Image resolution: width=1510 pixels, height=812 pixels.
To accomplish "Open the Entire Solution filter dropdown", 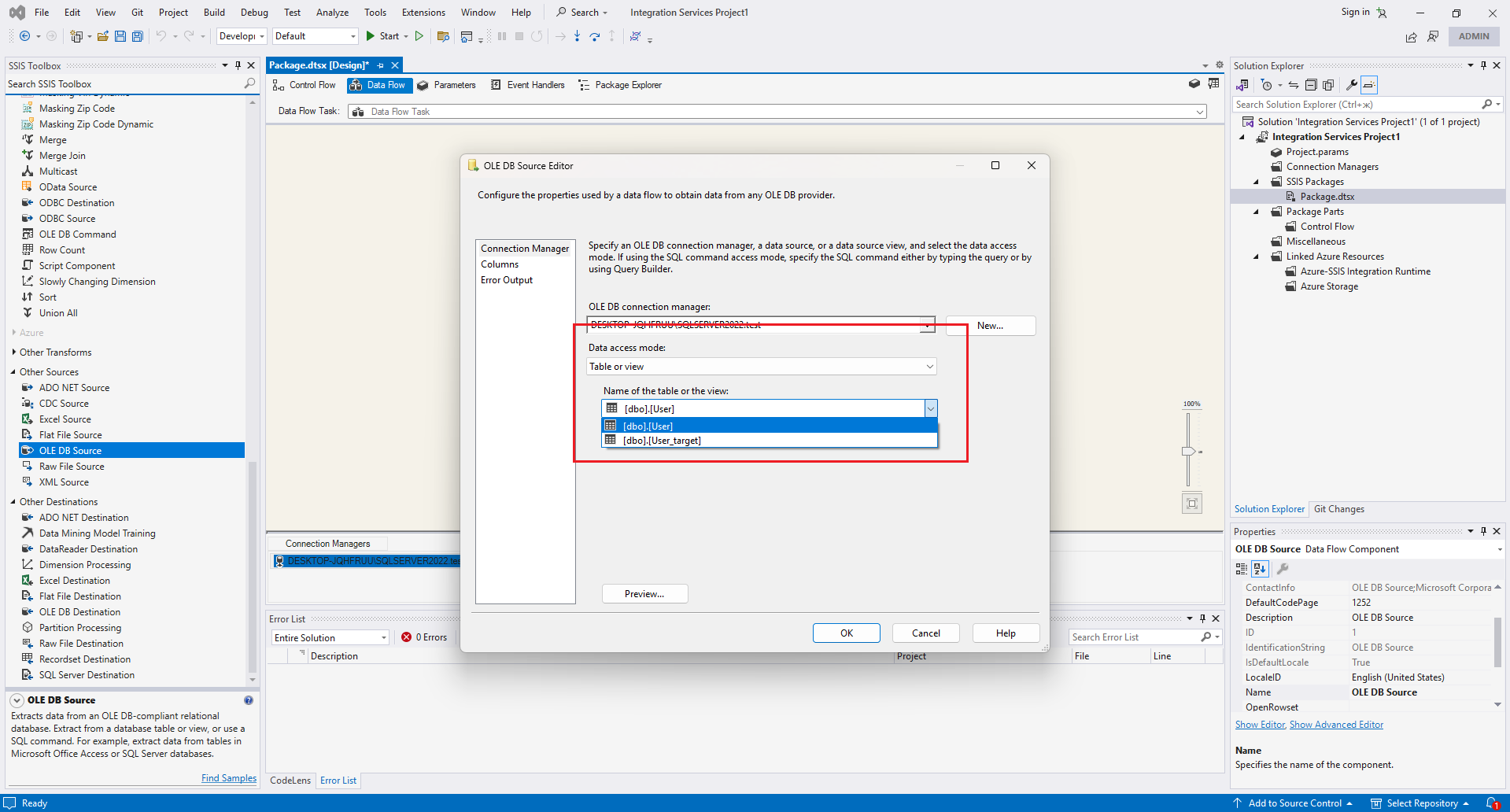I will coord(330,637).
